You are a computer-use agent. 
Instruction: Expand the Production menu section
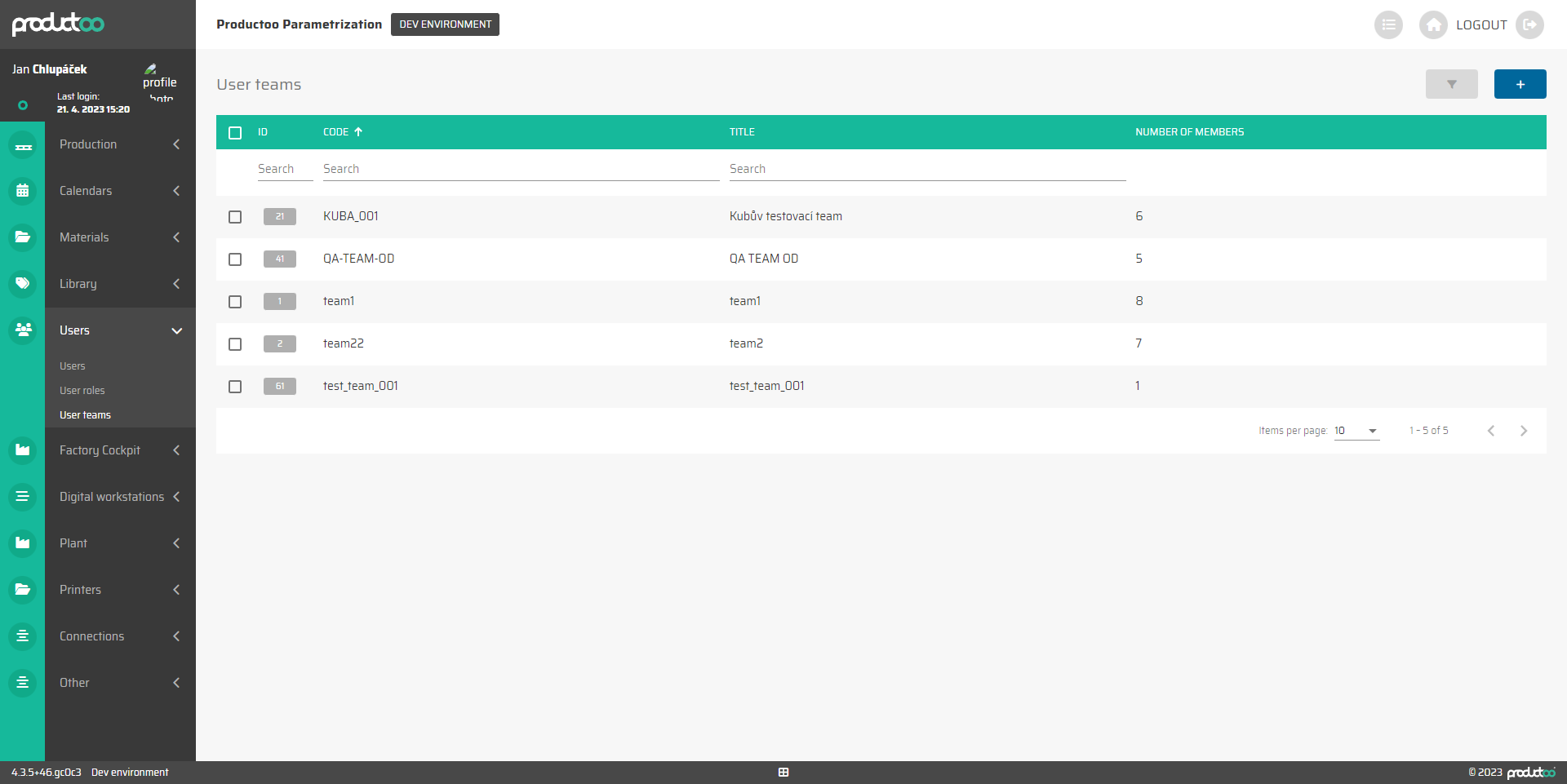click(x=119, y=144)
